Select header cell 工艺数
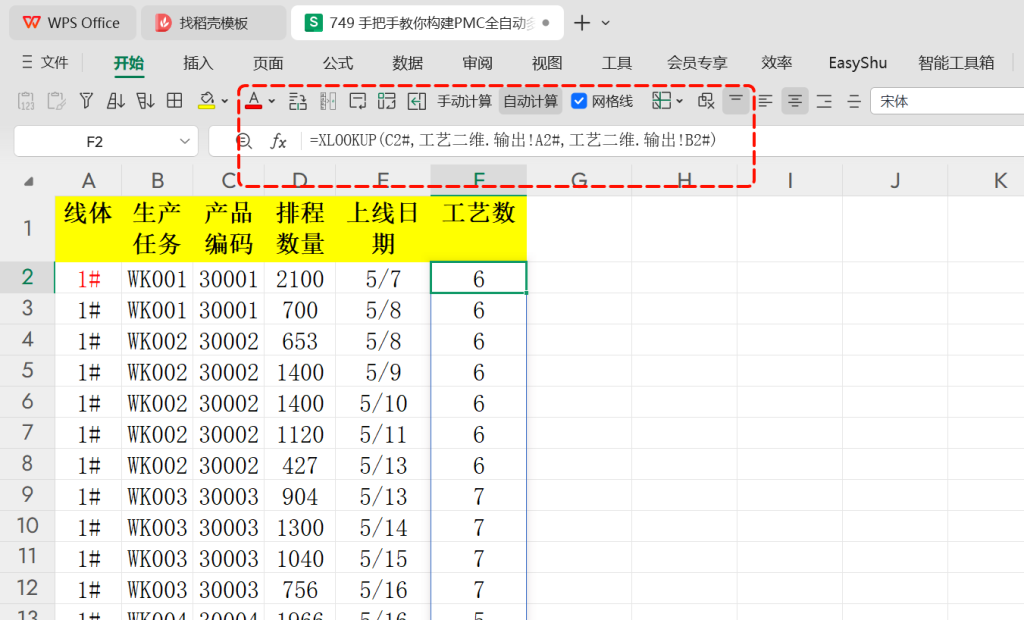Image resolution: width=1024 pixels, height=620 pixels. [479, 228]
